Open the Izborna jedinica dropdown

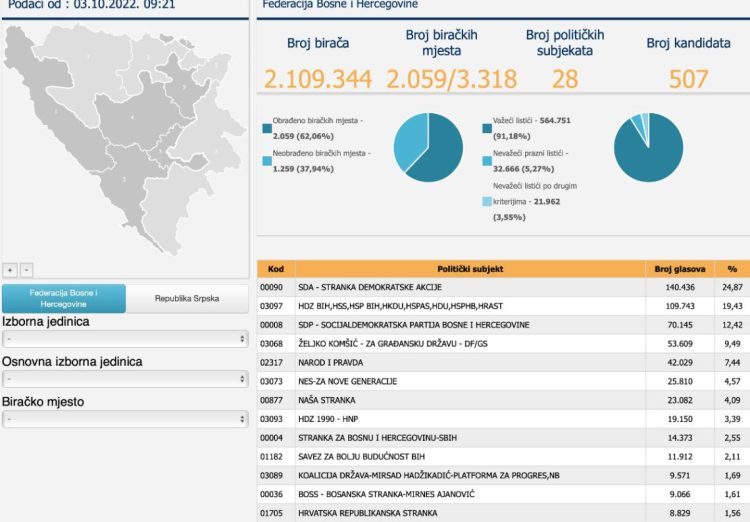(125, 339)
